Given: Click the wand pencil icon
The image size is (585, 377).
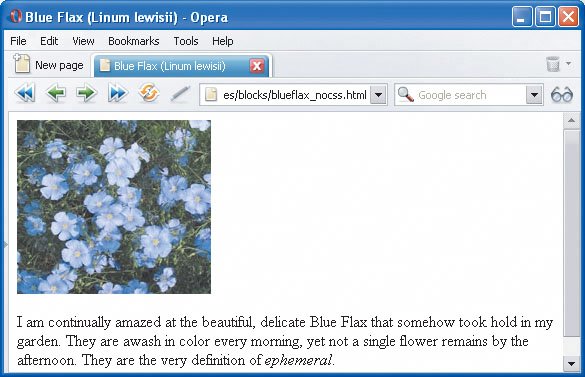Looking at the screenshot, I should [180, 94].
